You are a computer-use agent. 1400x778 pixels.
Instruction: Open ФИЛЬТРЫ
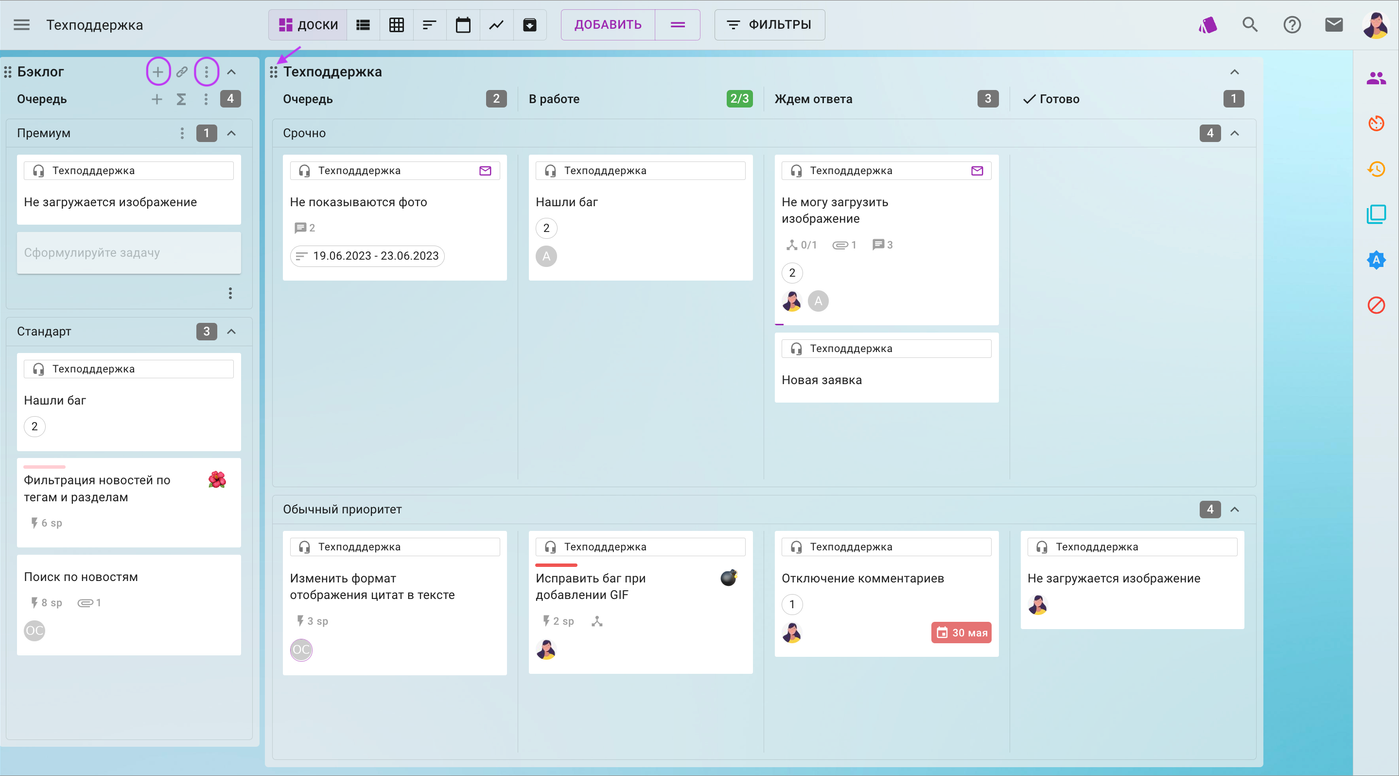point(770,24)
